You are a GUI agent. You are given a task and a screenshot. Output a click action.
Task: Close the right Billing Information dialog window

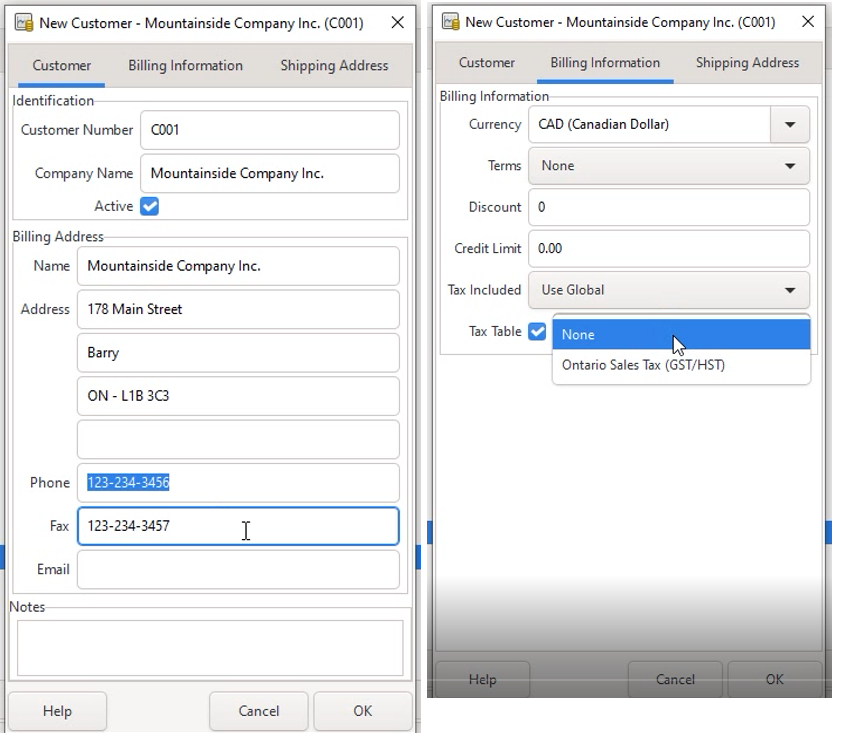coord(806,22)
